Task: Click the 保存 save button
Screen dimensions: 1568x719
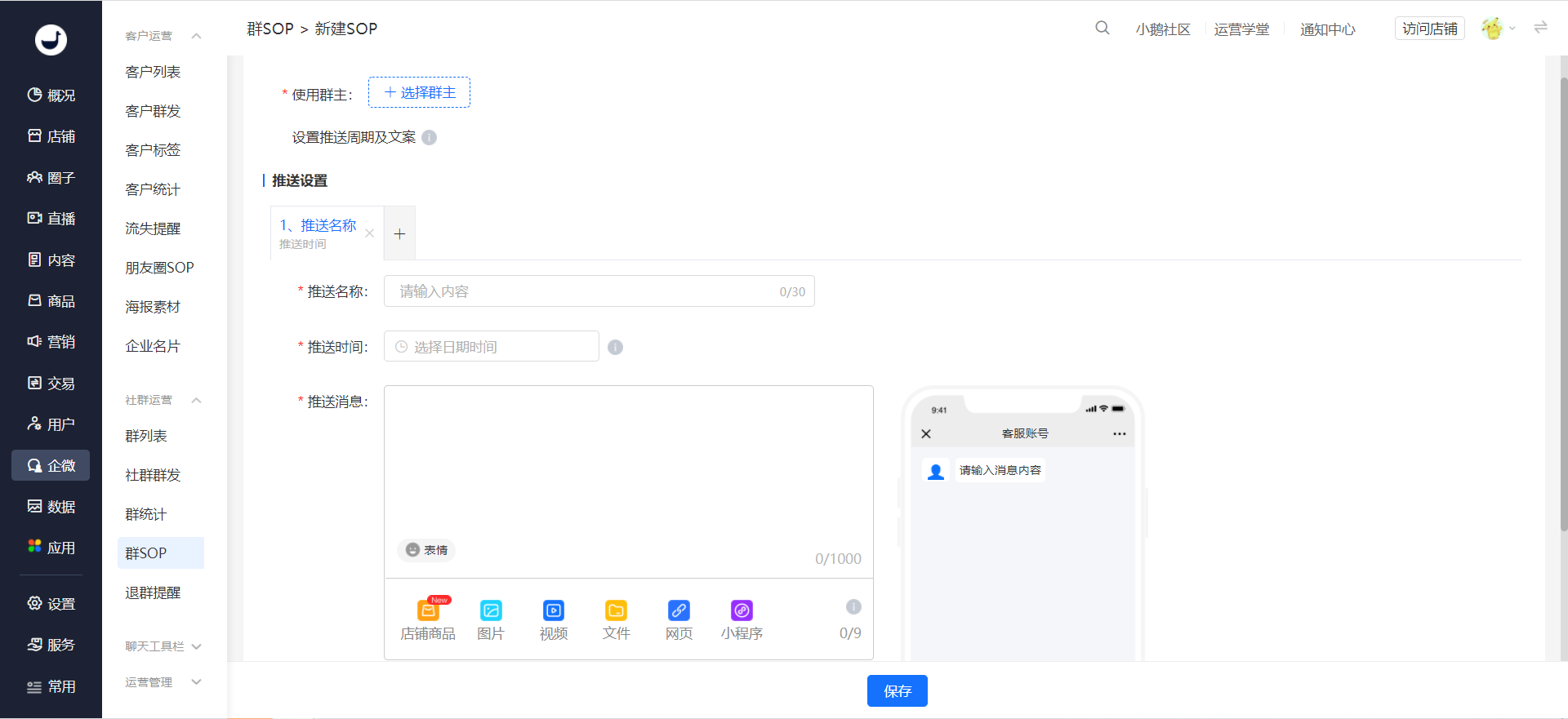Action: pos(897,690)
